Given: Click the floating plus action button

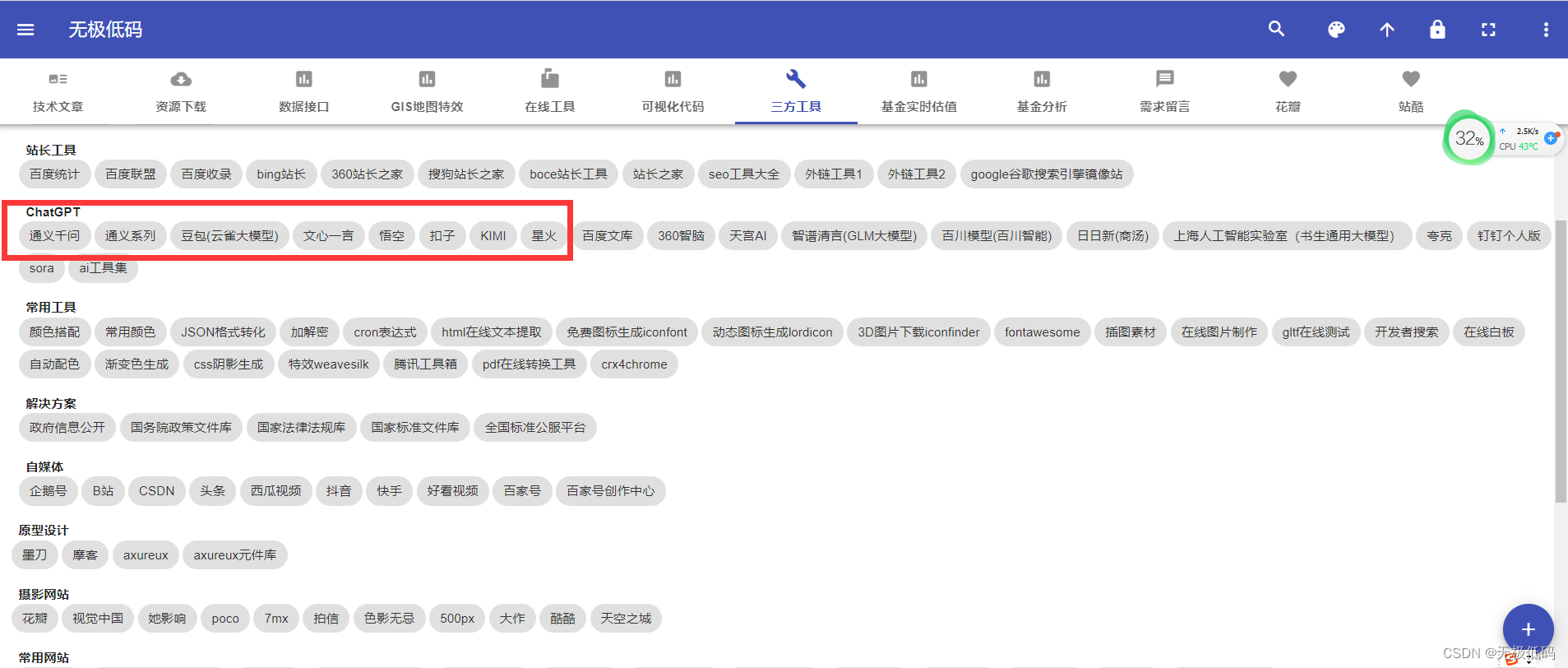Looking at the screenshot, I should pyautogui.click(x=1528, y=629).
